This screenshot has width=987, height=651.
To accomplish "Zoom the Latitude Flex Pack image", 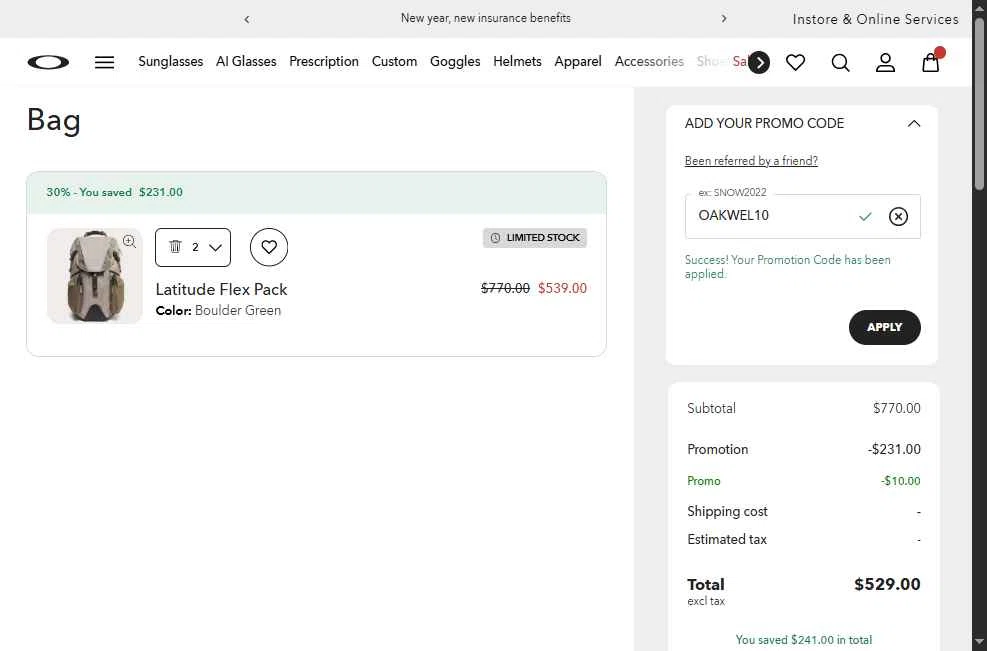I will coord(130,241).
